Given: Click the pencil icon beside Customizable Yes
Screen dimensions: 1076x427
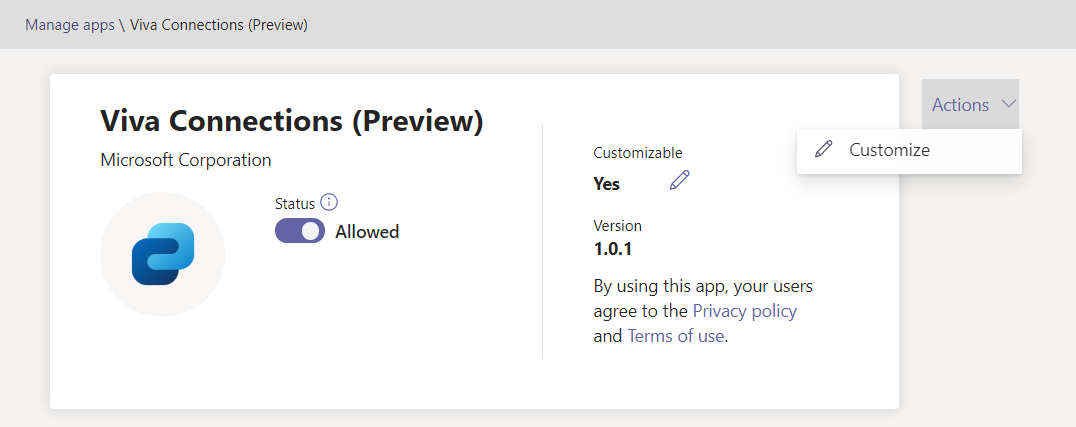Looking at the screenshot, I should click(680, 181).
